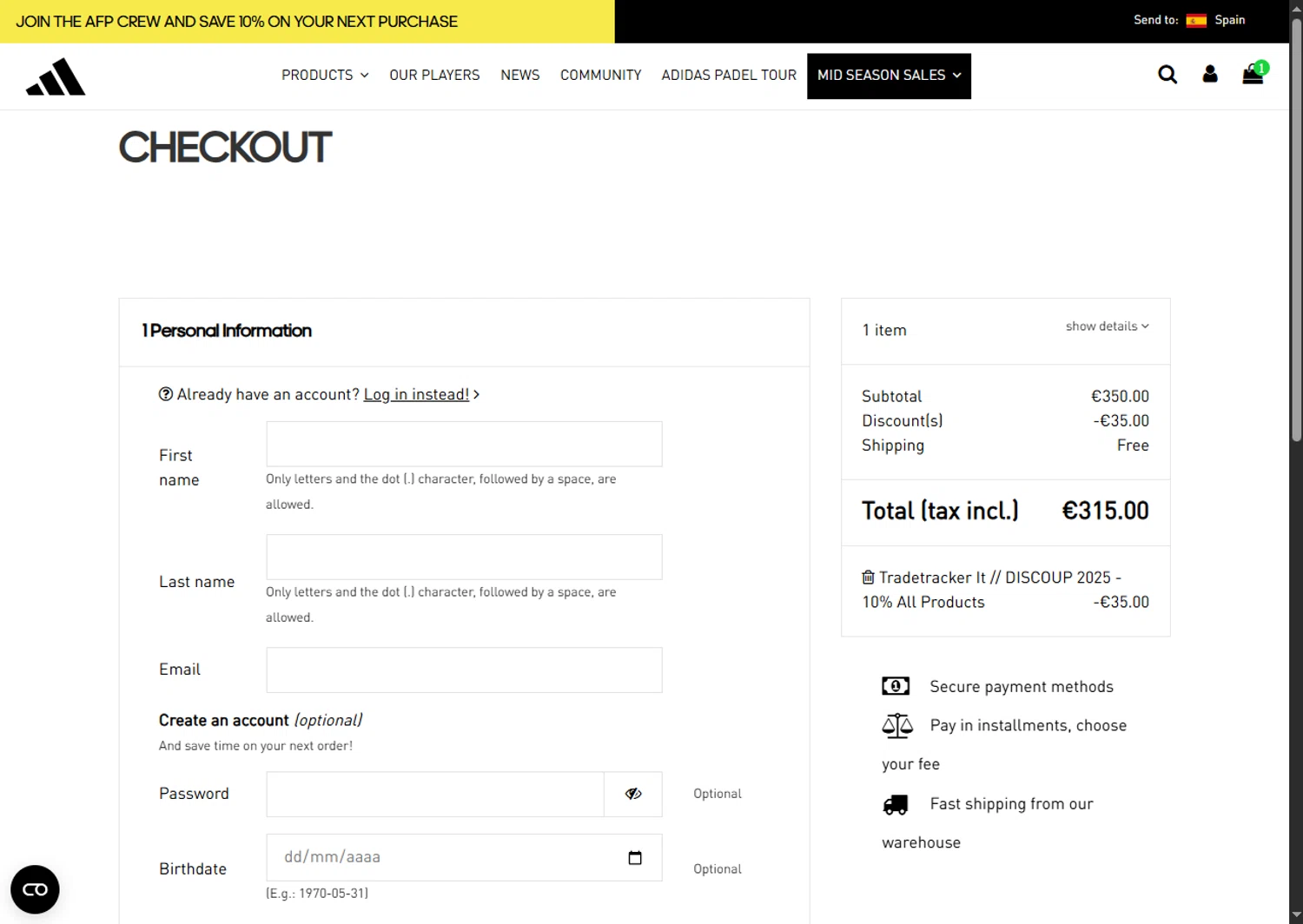
Task: Focus the First name input field
Action: tap(464, 444)
